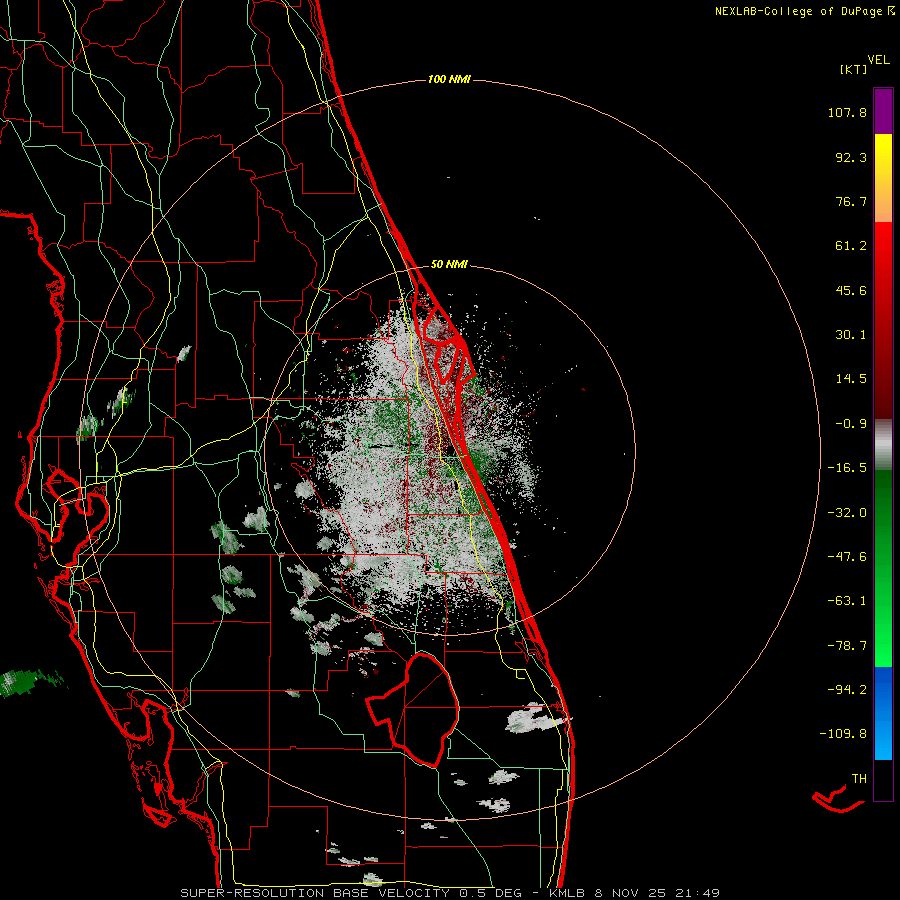This screenshot has height=900, width=900.
Task: Pick the purple segment of the velocity scale
Action: [x=883, y=111]
